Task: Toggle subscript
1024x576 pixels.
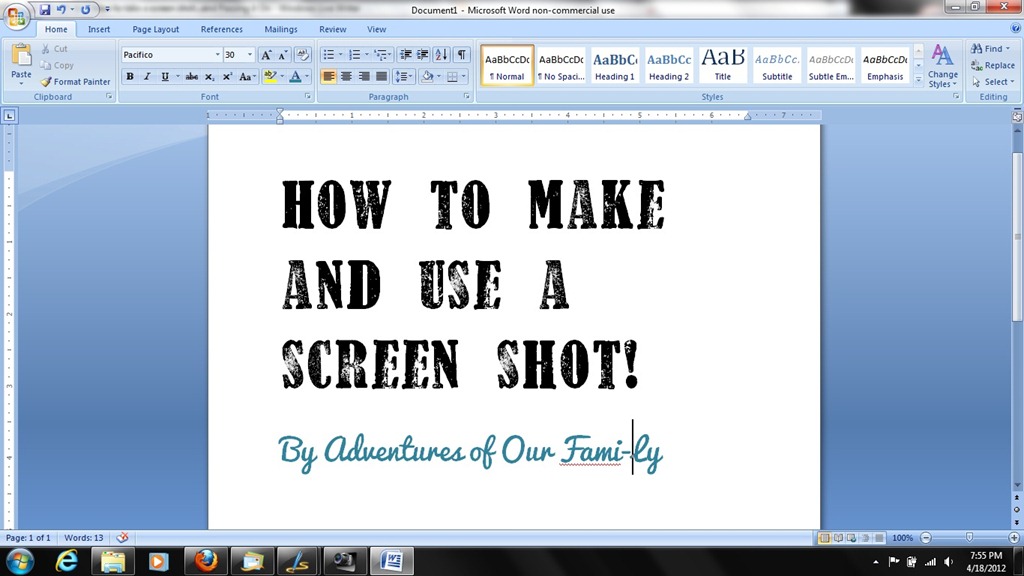Action: coord(209,76)
